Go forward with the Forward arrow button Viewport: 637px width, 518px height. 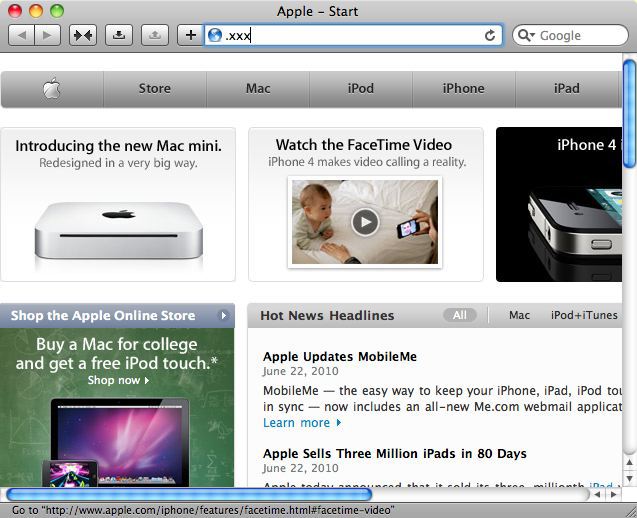48,35
